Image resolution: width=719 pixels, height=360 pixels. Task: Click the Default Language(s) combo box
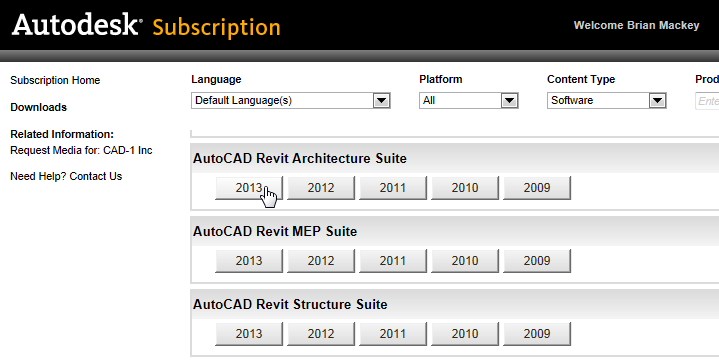pyautogui.click(x=290, y=100)
